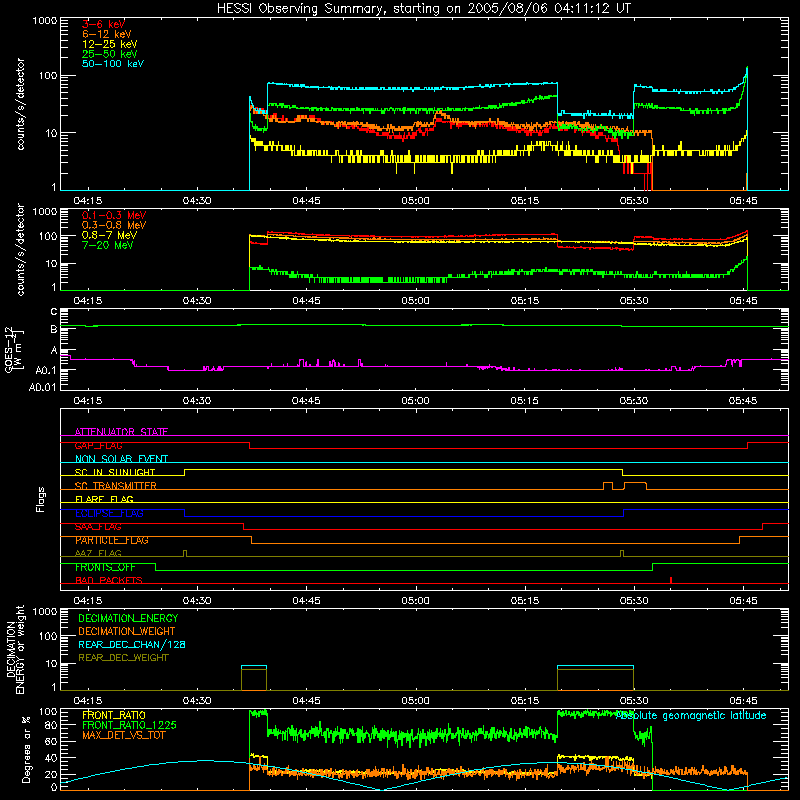Viewport: 800px width, 800px height.
Task: Click the ATTENUATOR_STATE flag label
Action: pyautogui.click(x=121, y=432)
